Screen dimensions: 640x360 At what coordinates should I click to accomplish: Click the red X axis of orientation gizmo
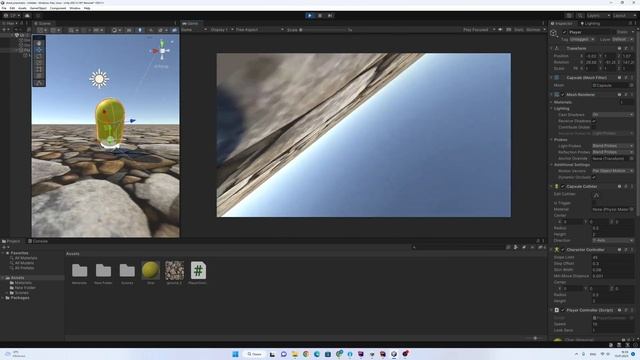155,51
